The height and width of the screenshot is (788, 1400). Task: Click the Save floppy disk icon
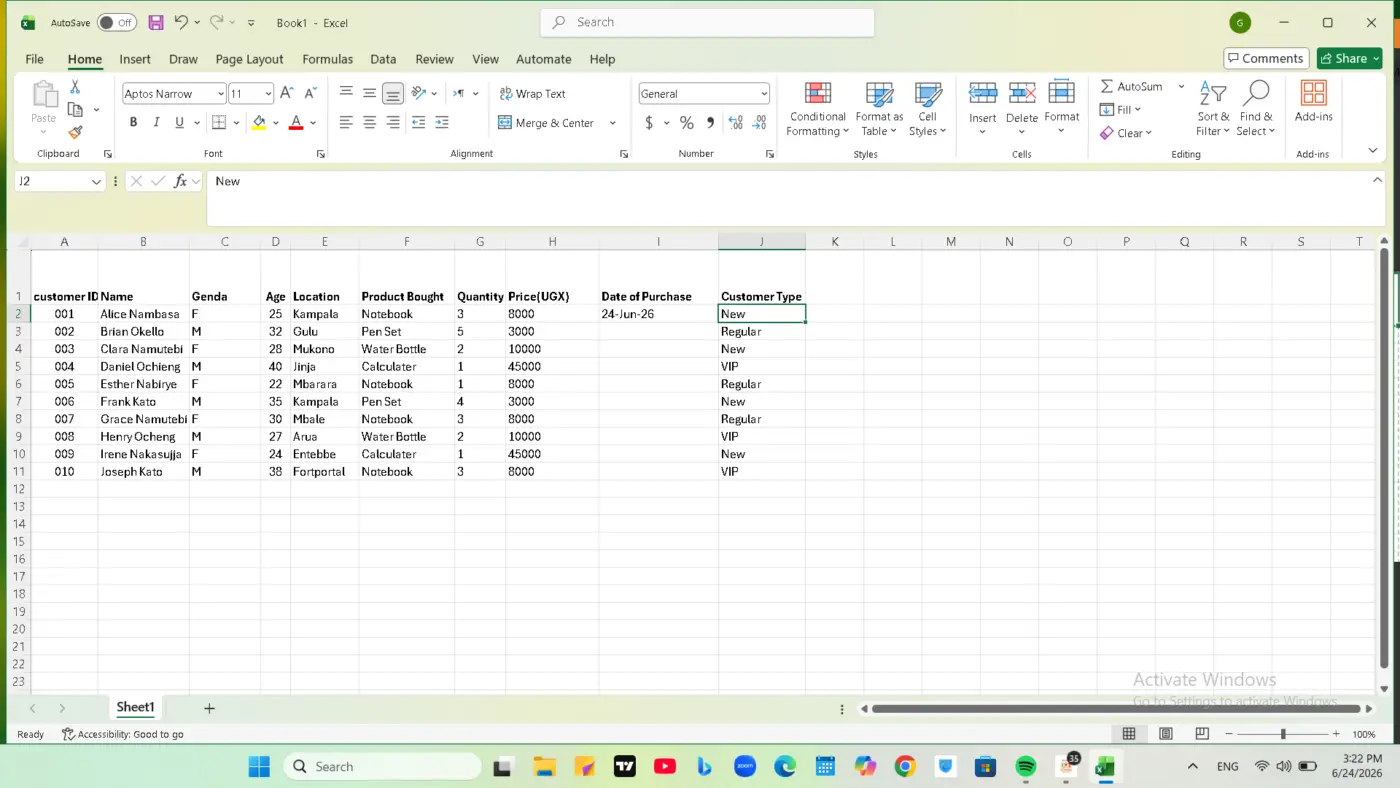coord(156,22)
